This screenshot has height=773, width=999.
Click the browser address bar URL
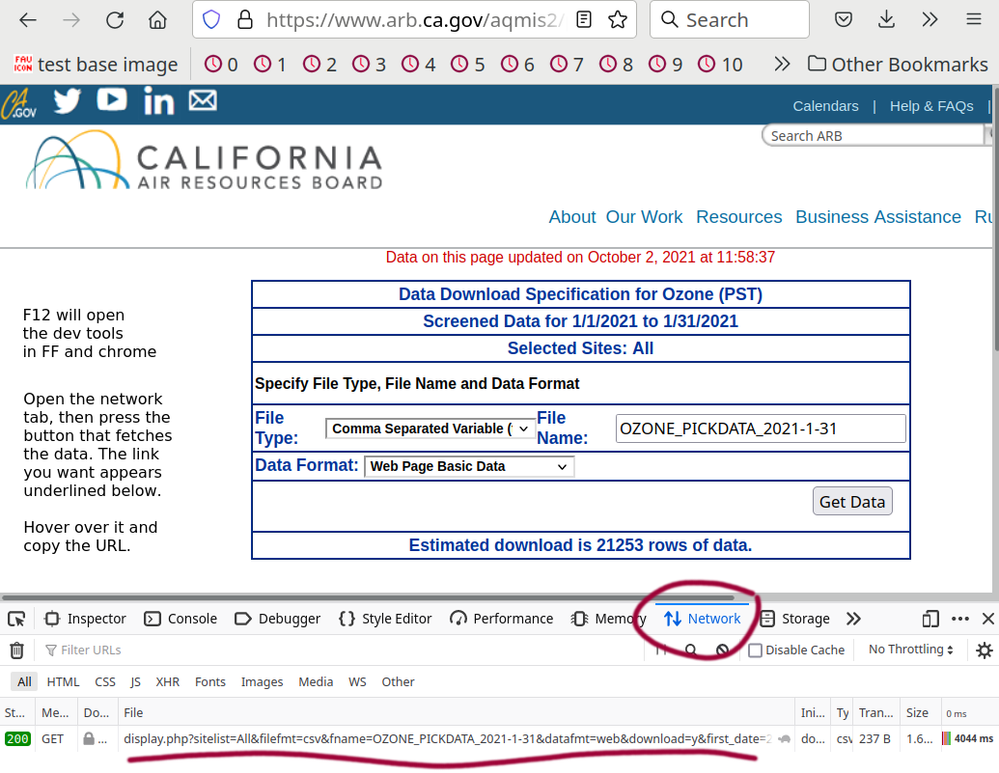tap(414, 20)
